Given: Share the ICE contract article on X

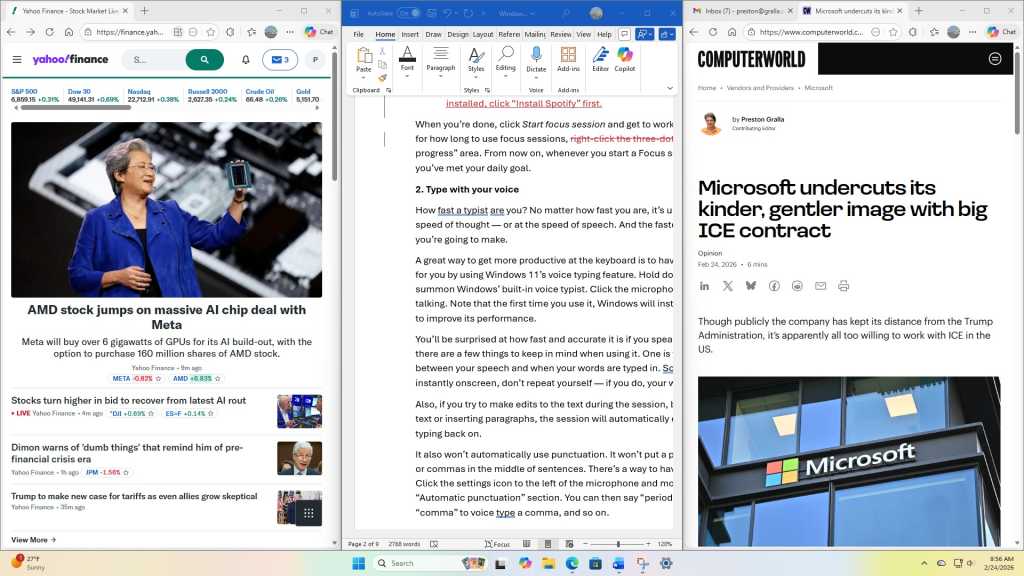Looking at the screenshot, I should click(x=727, y=286).
